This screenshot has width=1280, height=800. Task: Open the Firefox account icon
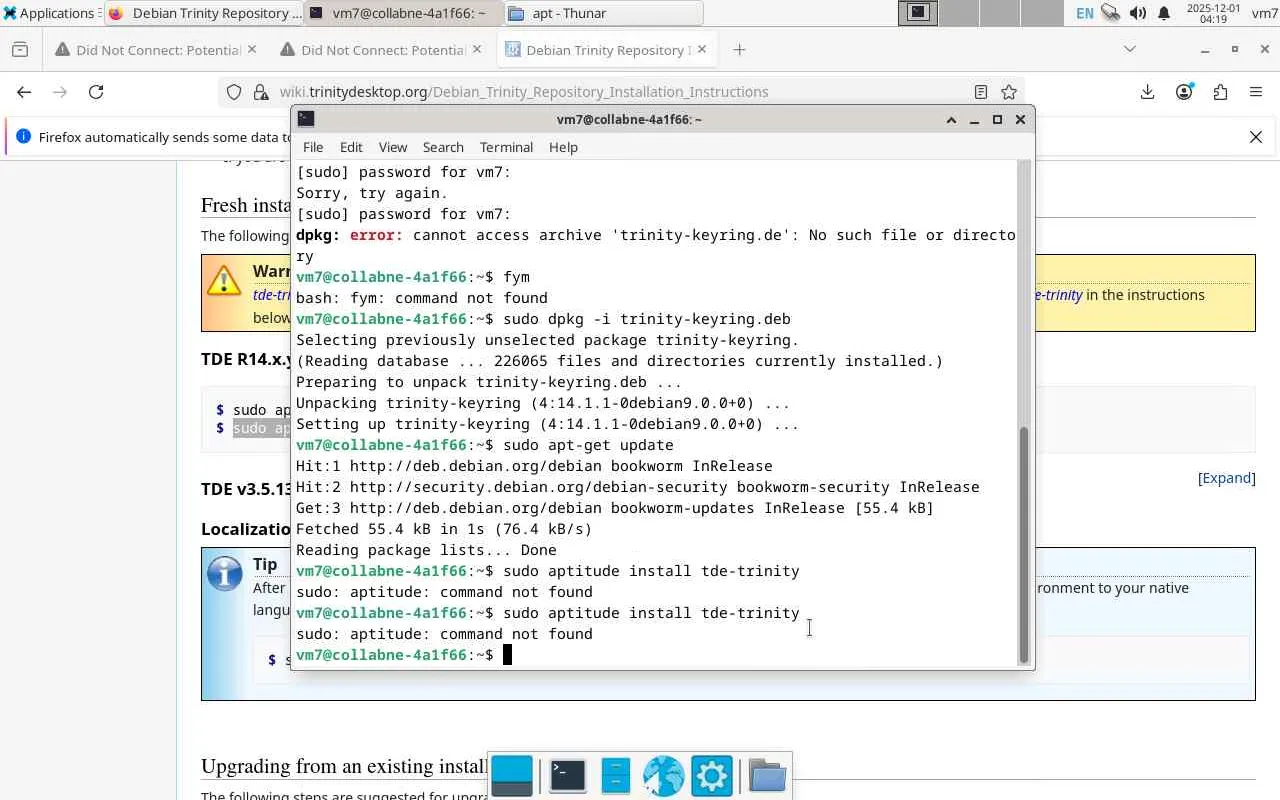click(x=1184, y=92)
